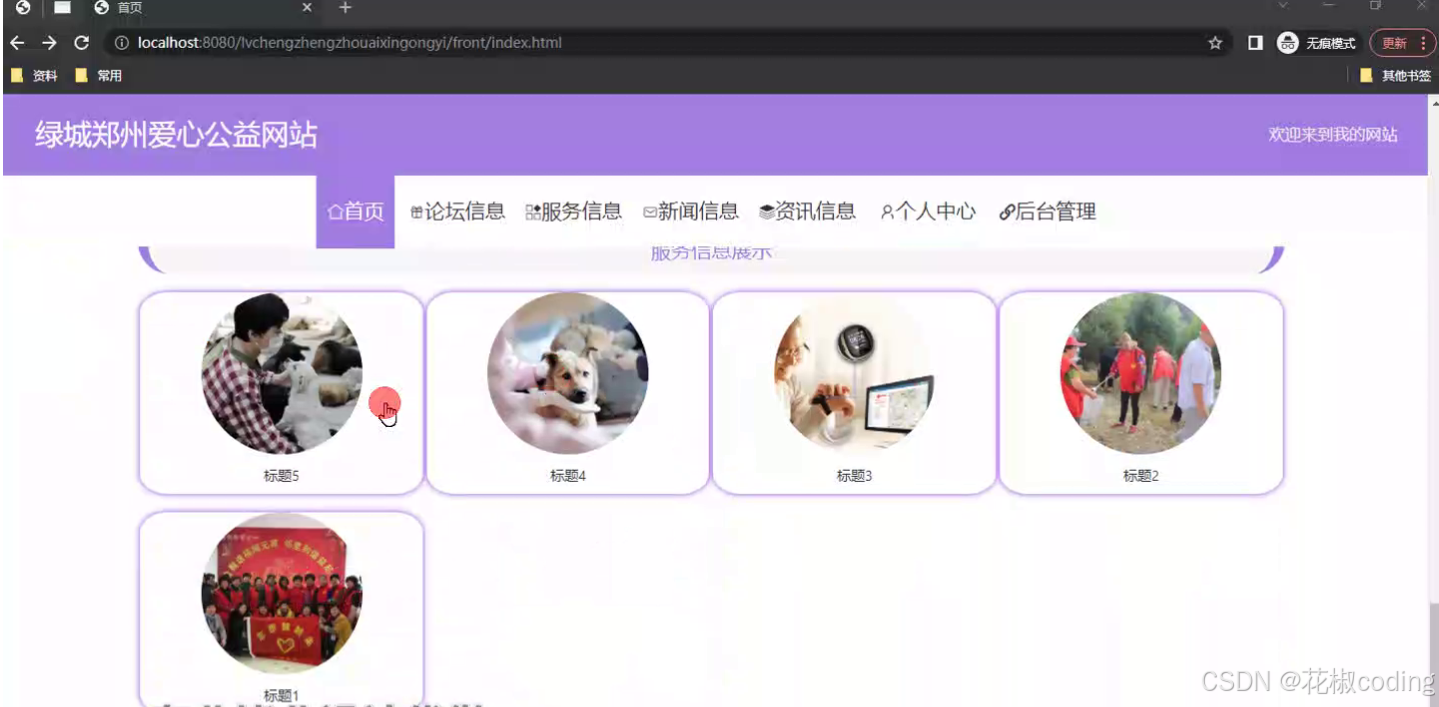Open the 常用 bookmark folder
This screenshot has width=1439, height=707.
(99, 75)
